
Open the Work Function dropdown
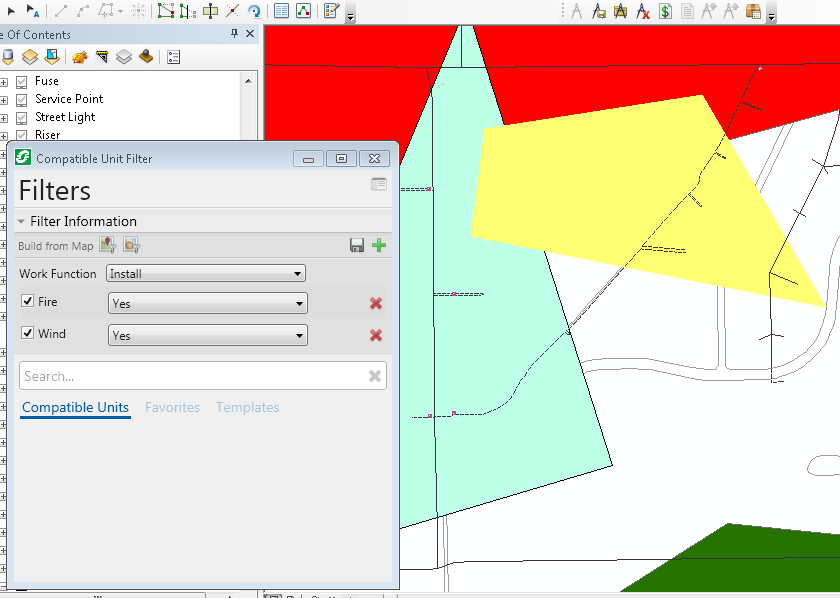[x=206, y=274]
